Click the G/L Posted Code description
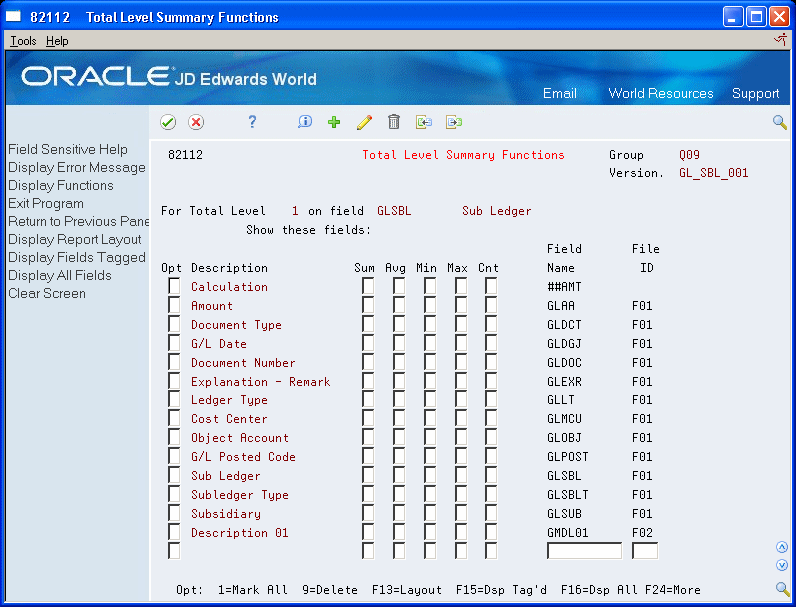Viewport: 796px width, 607px height. pos(243,457)
